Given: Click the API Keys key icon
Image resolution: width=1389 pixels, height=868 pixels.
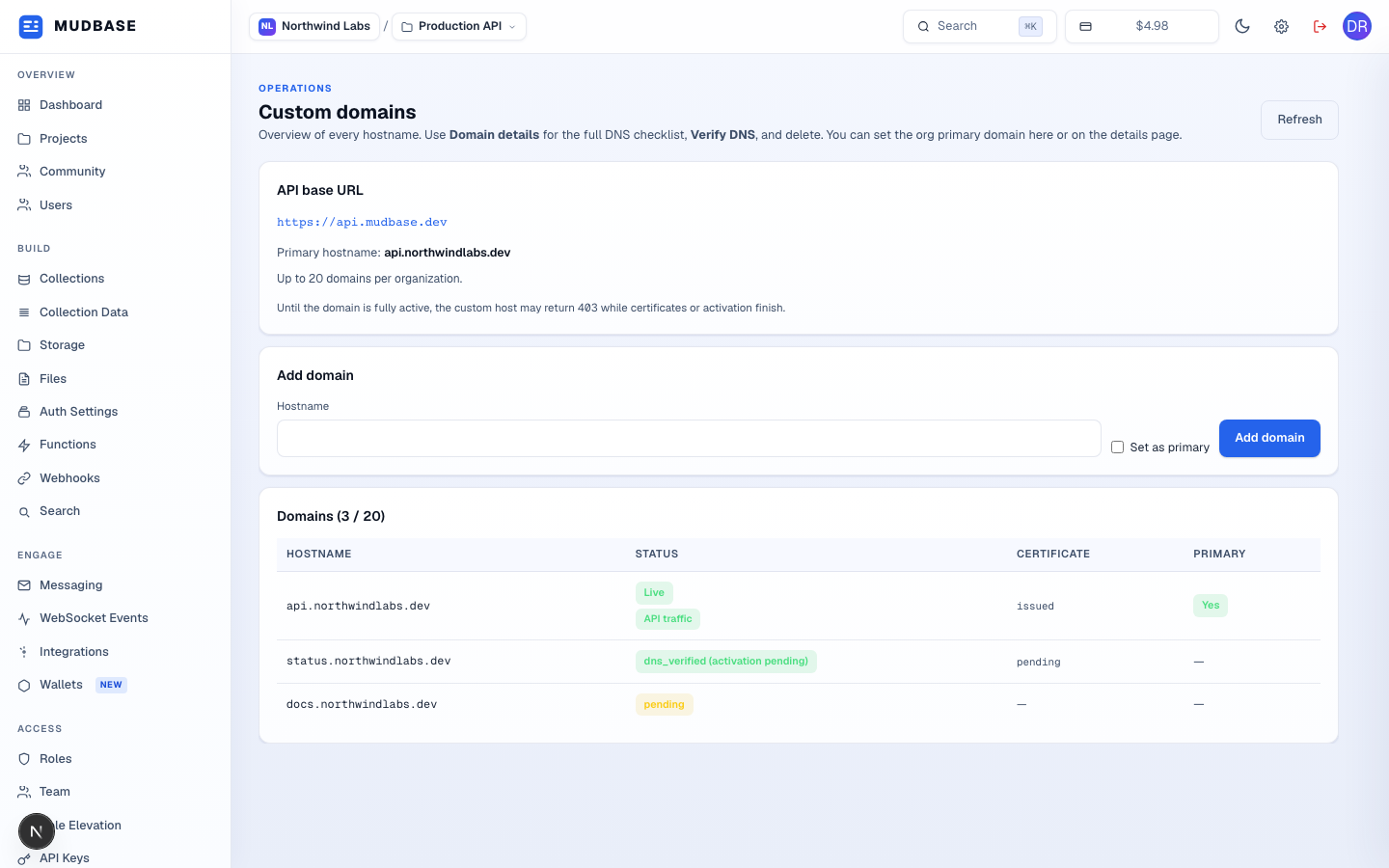Looking at the screenshot, I should pos(24,858).
